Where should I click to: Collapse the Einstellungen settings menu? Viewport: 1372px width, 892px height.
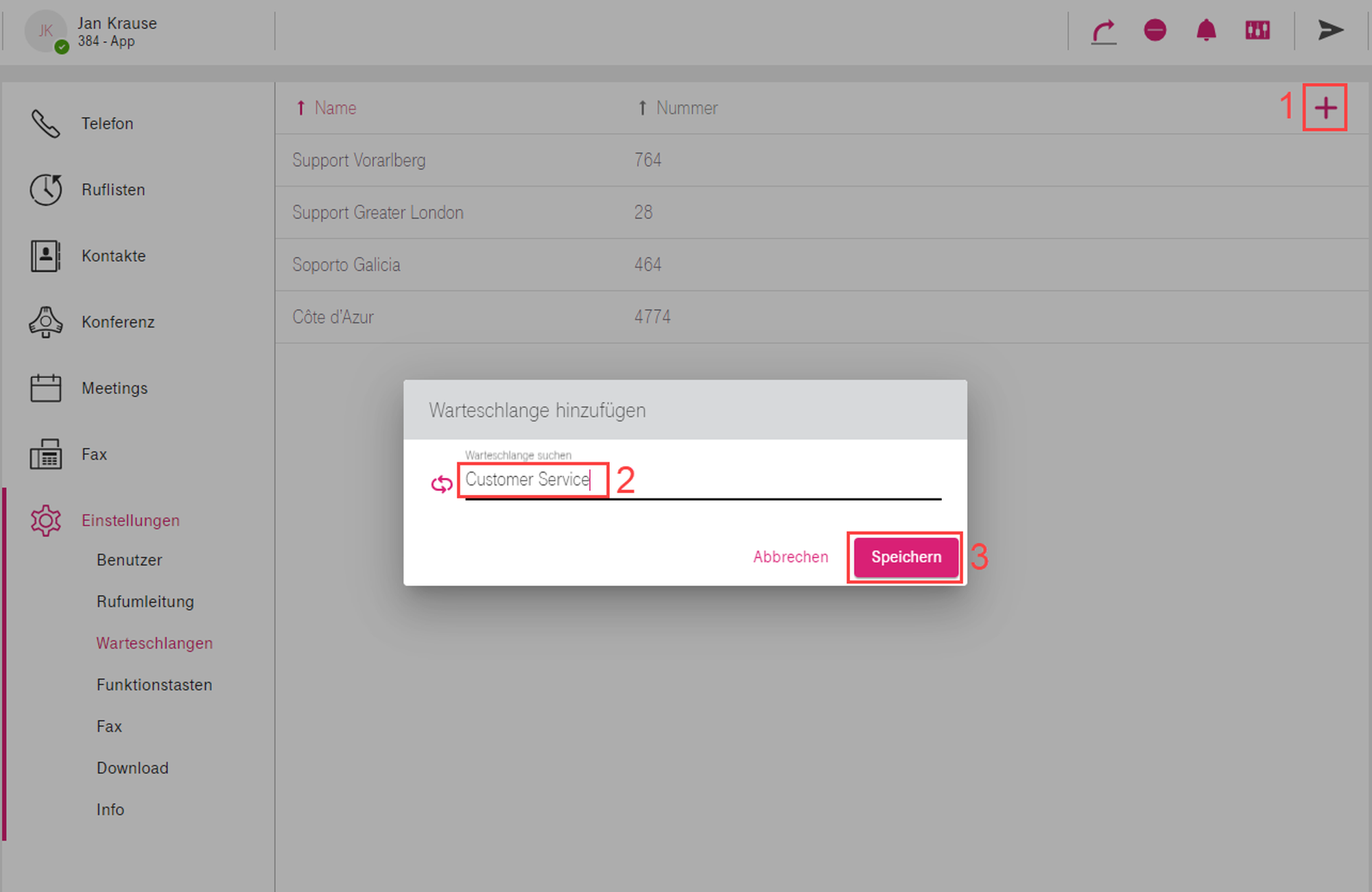point(130,520)
